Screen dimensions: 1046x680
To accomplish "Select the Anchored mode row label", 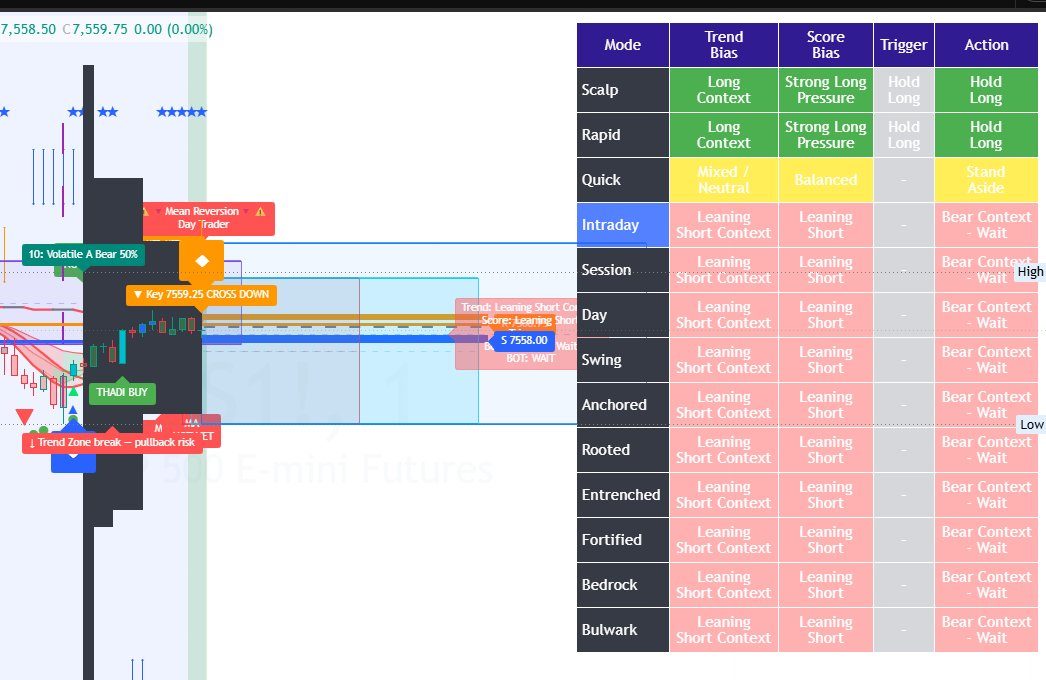I will coord(622,404).
